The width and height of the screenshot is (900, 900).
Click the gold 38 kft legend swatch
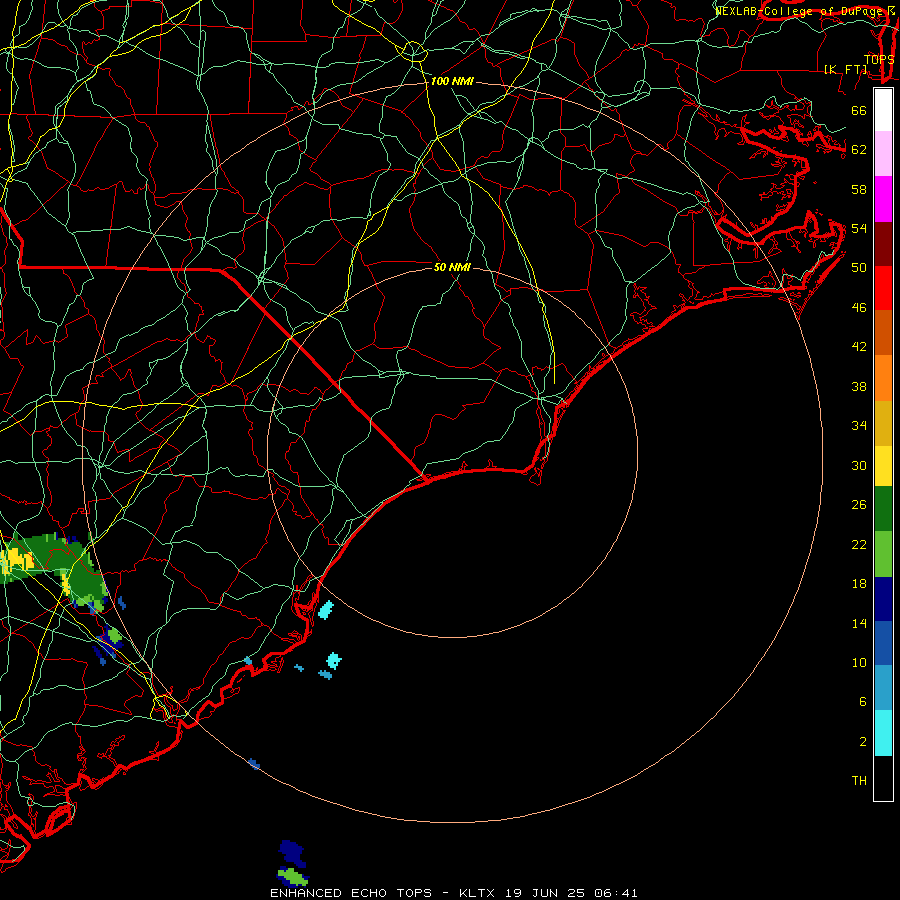[x=883, y=423]
